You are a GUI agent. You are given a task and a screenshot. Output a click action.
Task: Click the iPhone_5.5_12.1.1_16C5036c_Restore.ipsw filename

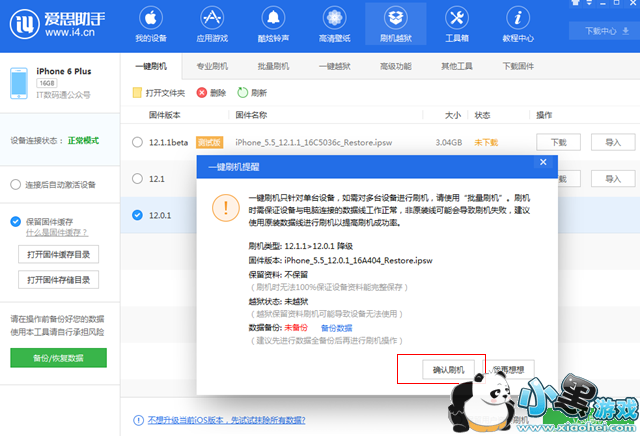pos(313,142)
